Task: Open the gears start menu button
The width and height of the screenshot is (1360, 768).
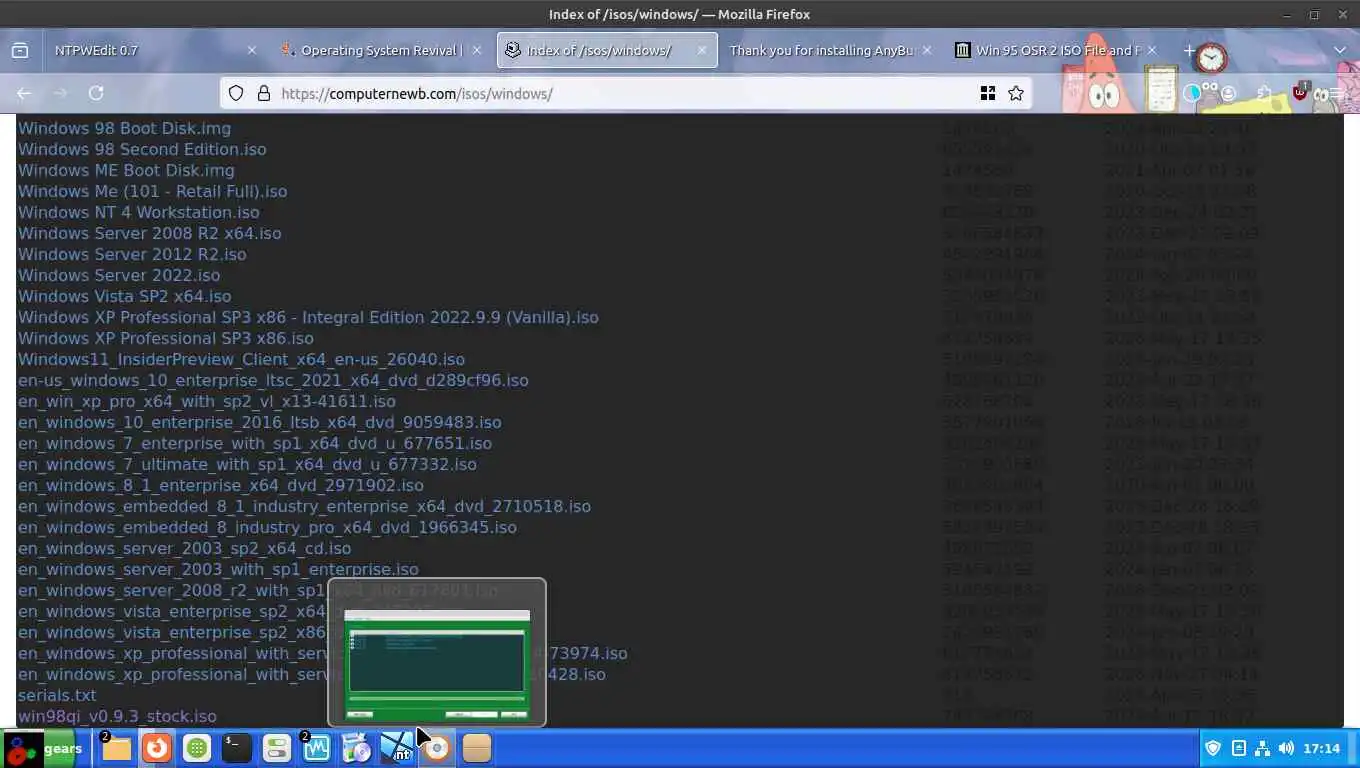Action: [42, 748]
